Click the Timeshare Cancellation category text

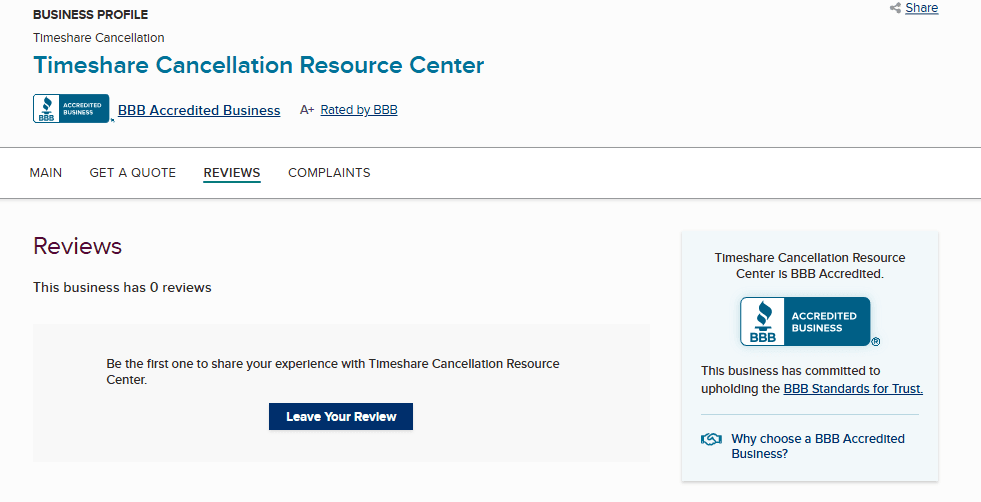point(99,38)
